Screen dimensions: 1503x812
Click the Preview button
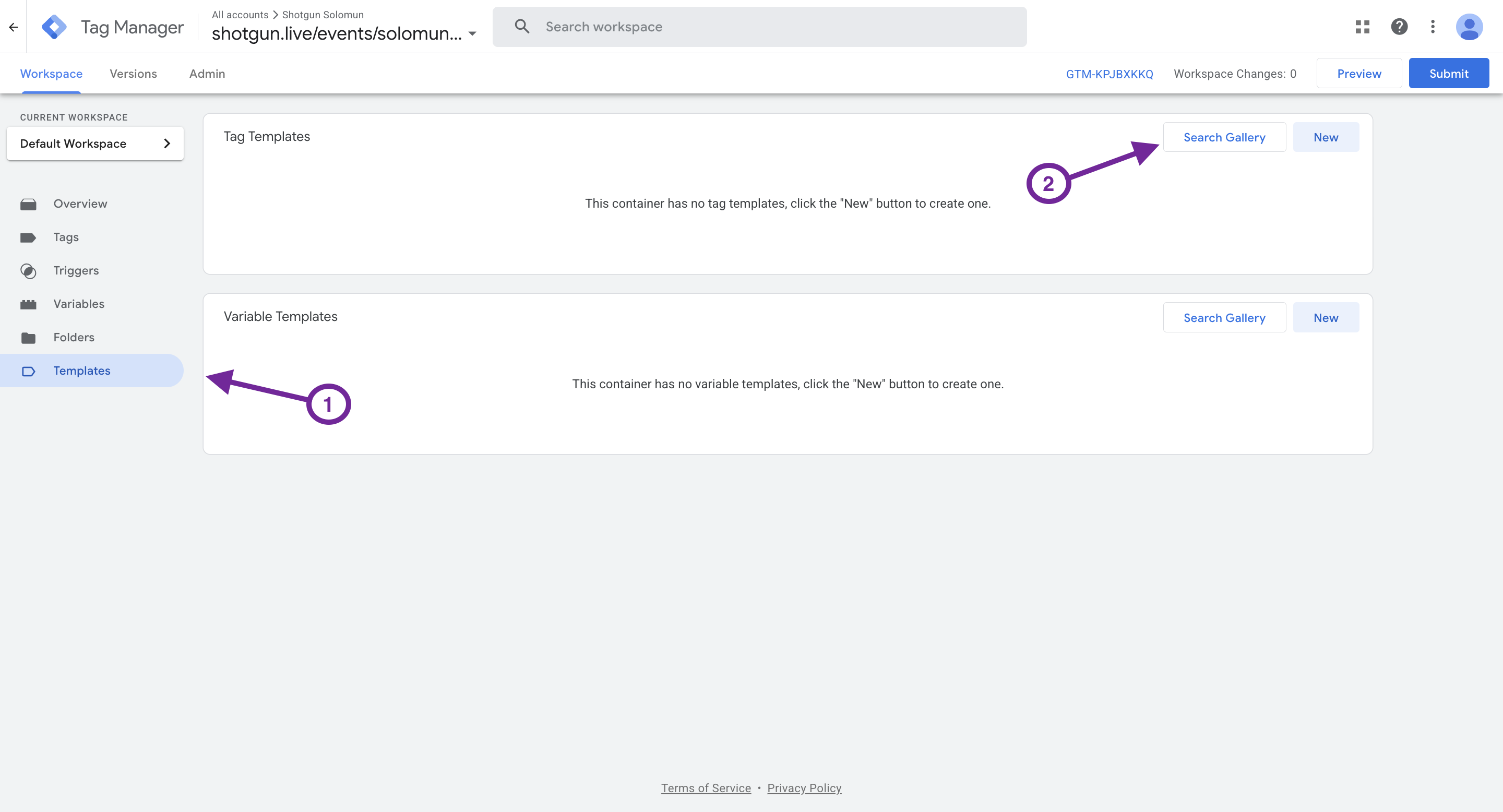(1359, 74)
